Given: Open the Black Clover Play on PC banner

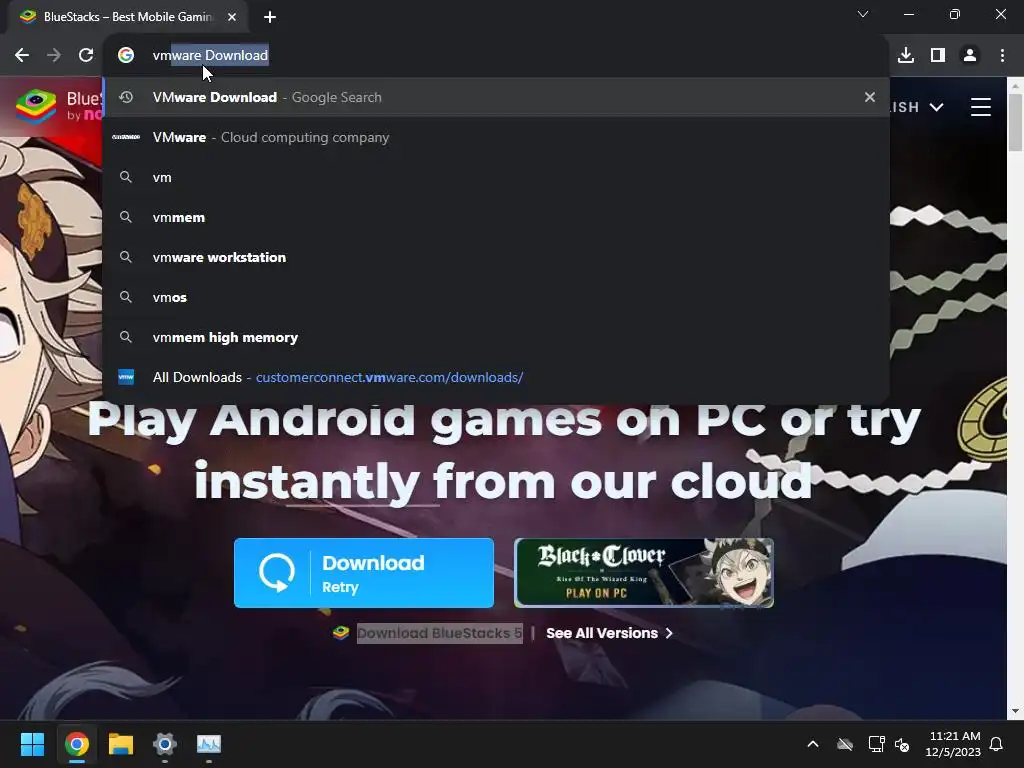Looking at the screenshot, I should 644,573.
